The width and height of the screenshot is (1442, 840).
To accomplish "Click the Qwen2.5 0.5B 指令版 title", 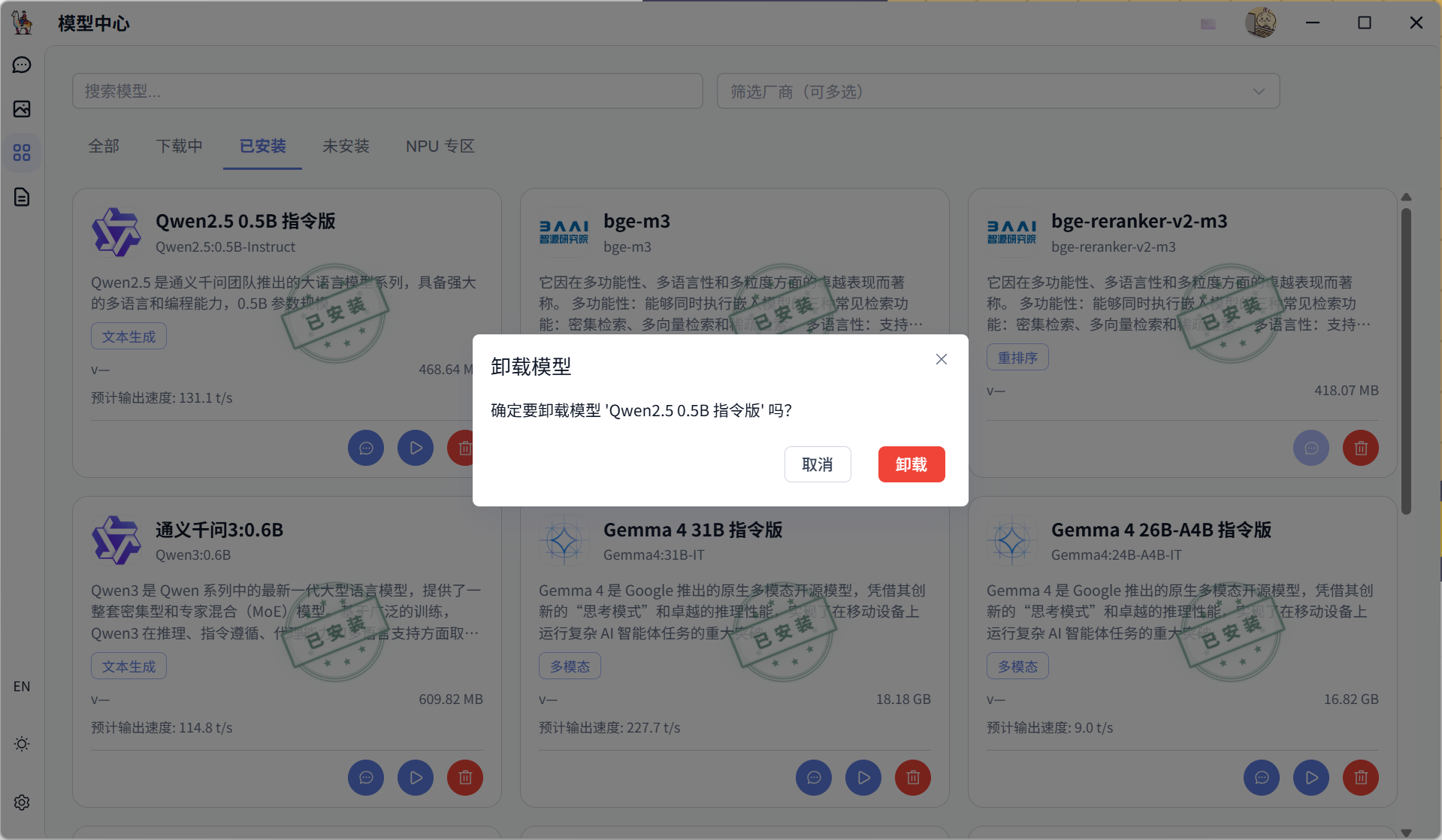I will tap(246, 221).
